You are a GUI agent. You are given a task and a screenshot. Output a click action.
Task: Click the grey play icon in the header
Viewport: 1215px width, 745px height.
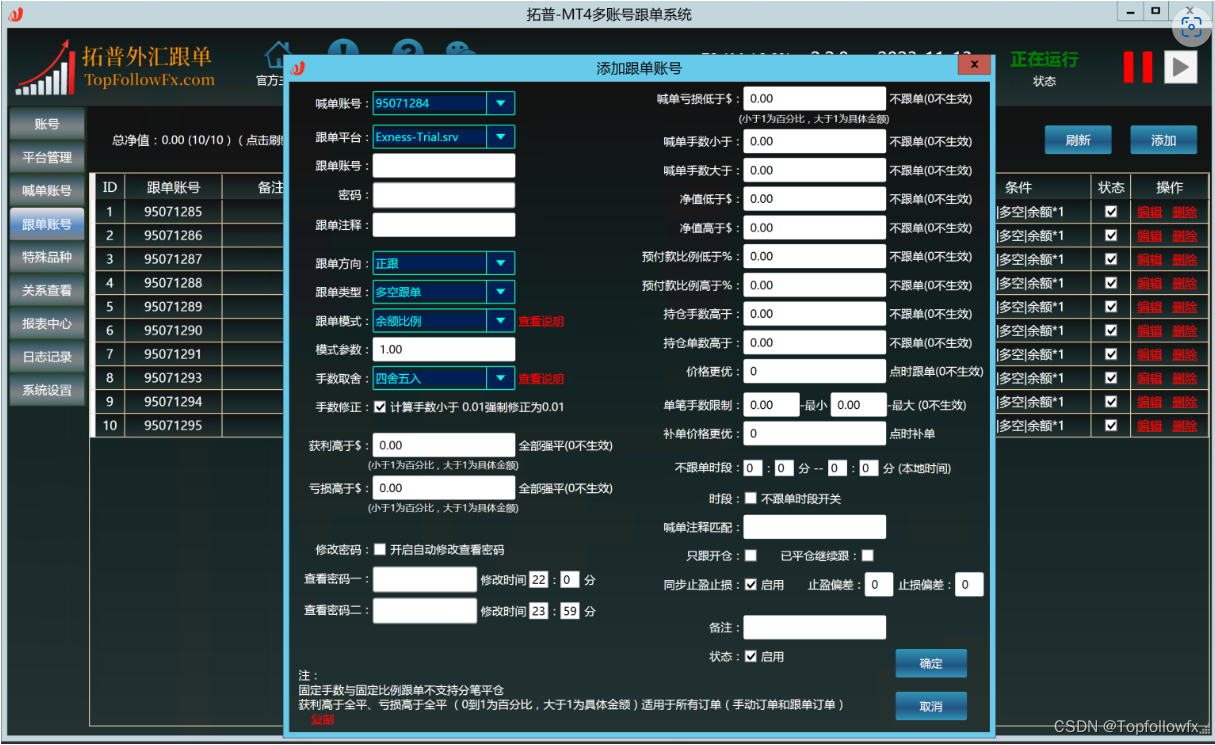tap(1180, 67)
